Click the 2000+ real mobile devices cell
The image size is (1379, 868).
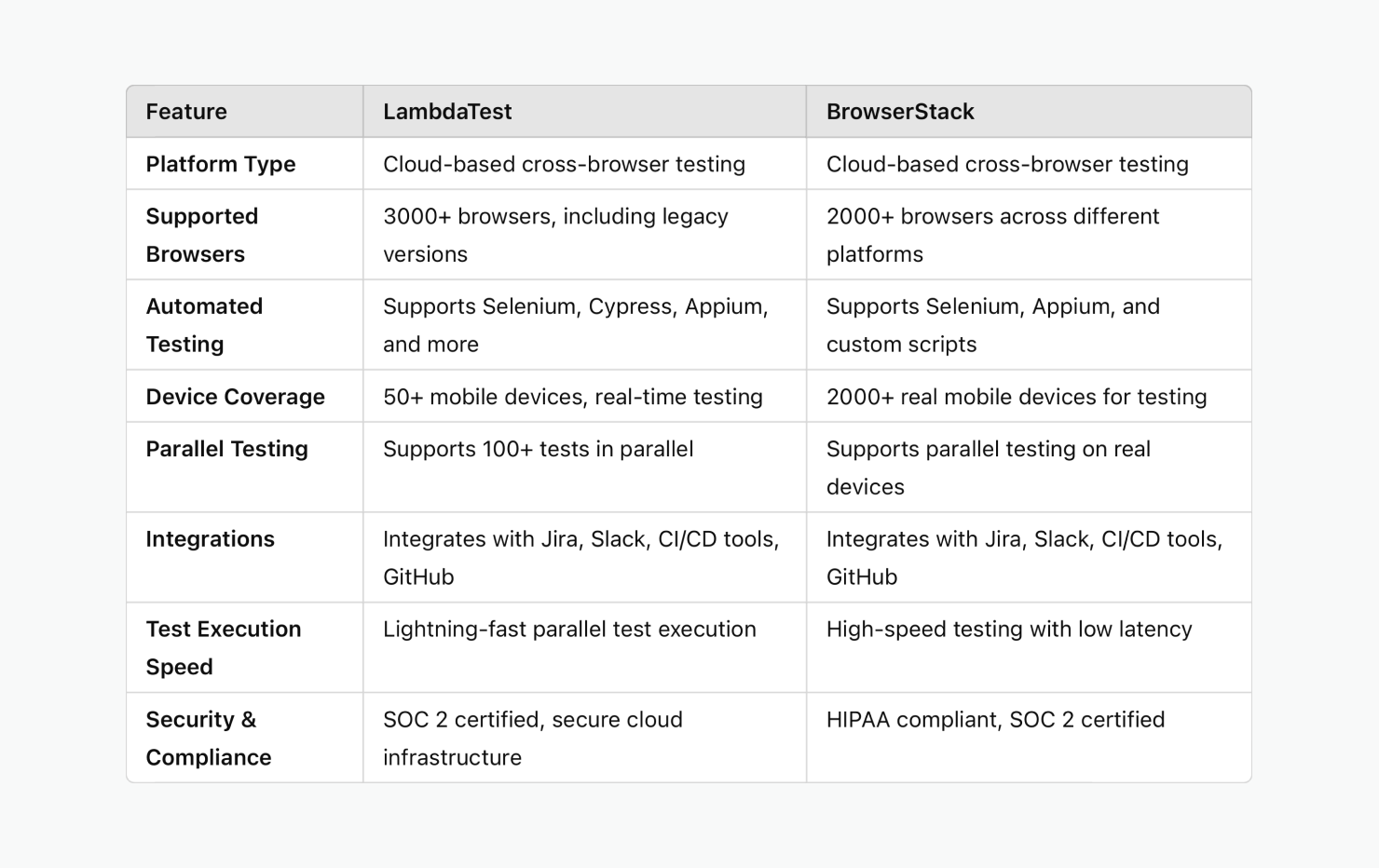[x=1017, y=397]
